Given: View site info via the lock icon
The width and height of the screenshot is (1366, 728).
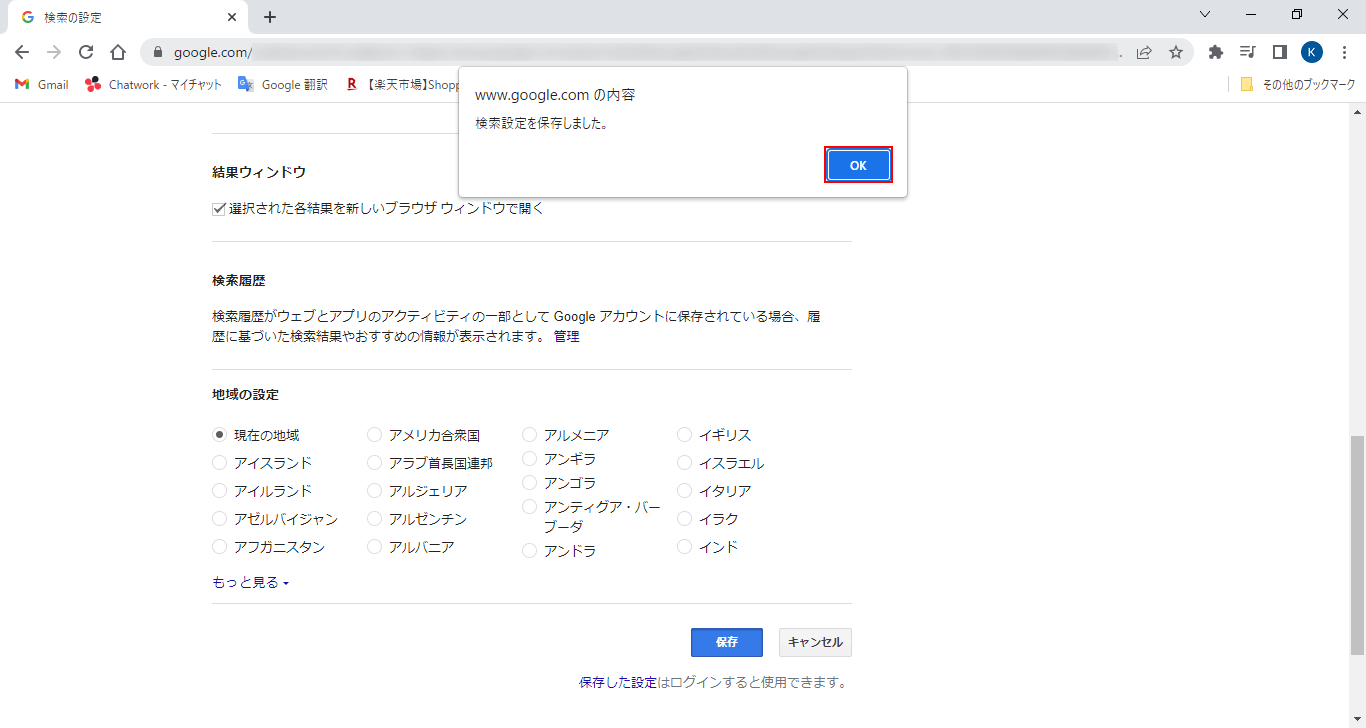Looking at the screenshot, I should (x=157, y=52).
